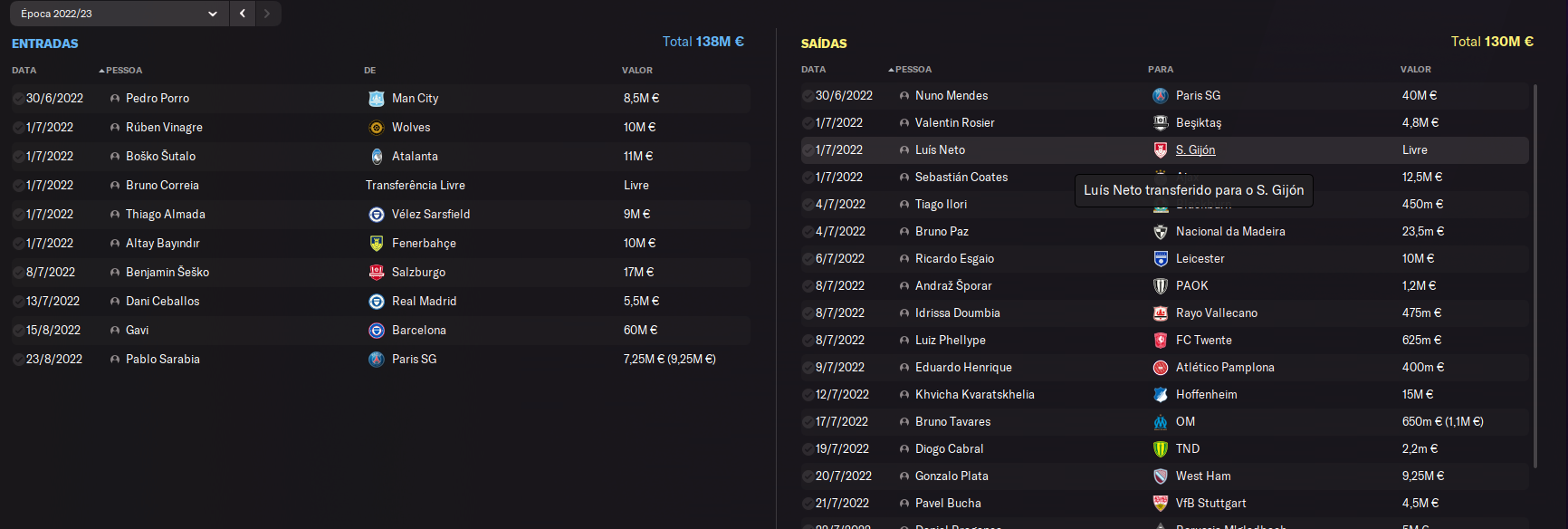
Task: Click the saídas list vertical scrollbar
Action: tap(1535, 276)
